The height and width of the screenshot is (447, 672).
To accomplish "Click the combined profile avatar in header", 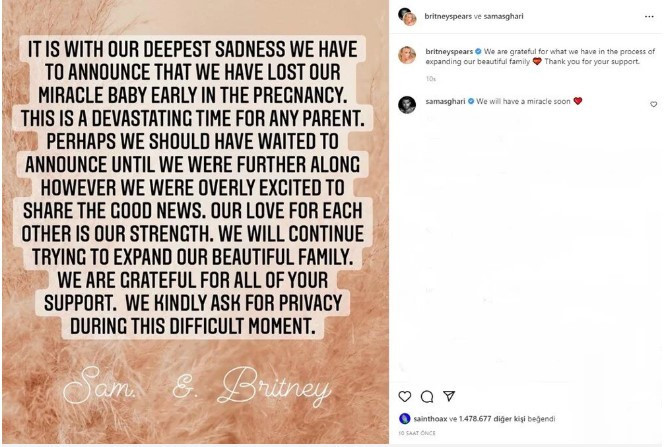I will coord(407,17).
